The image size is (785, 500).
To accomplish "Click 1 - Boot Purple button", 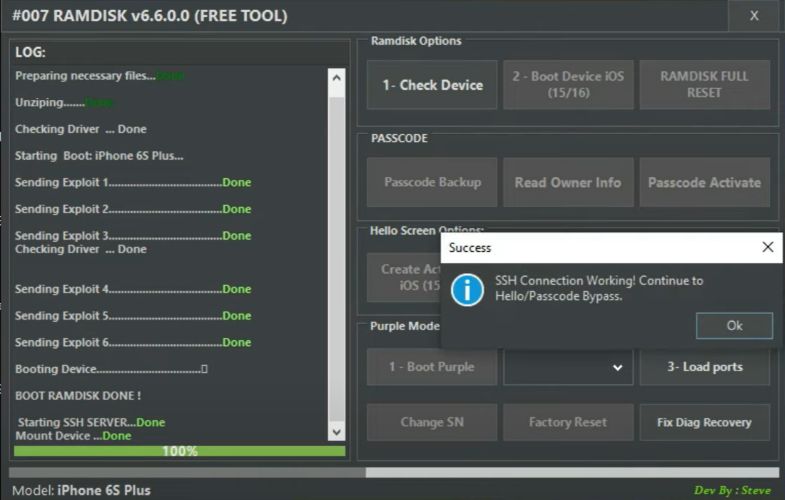I will (x=432, y=367).
